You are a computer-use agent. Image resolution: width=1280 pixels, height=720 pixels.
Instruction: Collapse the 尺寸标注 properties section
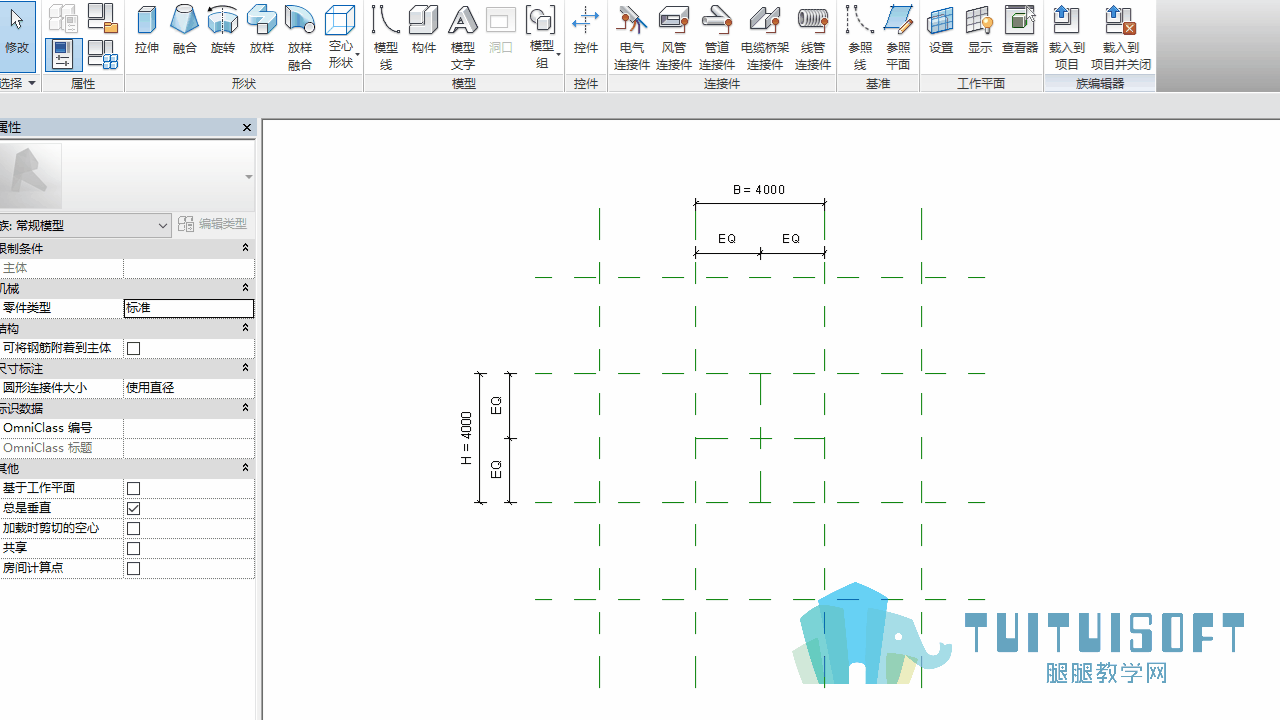pyautogui.click(x=246, y=368)
